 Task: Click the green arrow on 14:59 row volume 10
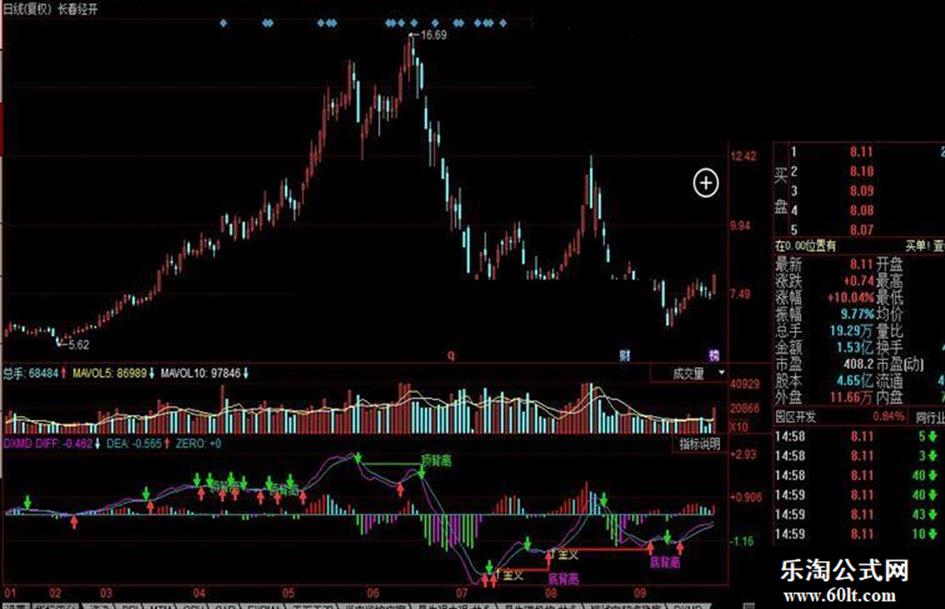pyautogui.click(x=932, y=534)
